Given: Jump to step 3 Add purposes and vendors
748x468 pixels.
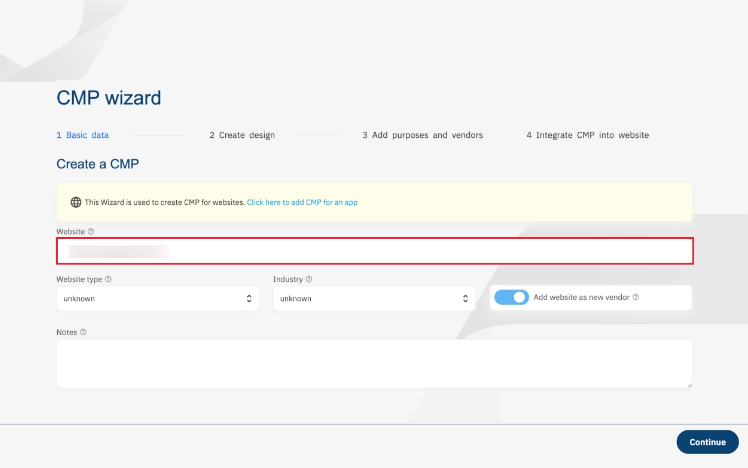Looking at the screenshot, I should pyautogui.click(x=423, y=135).
